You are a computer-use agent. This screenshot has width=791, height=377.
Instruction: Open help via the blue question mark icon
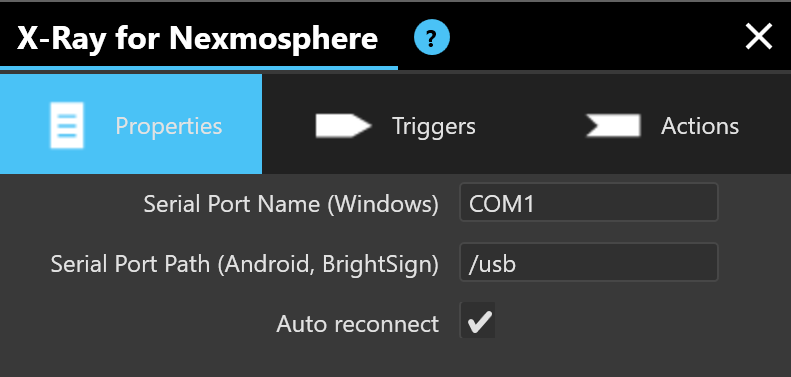[x=432, y=37]
